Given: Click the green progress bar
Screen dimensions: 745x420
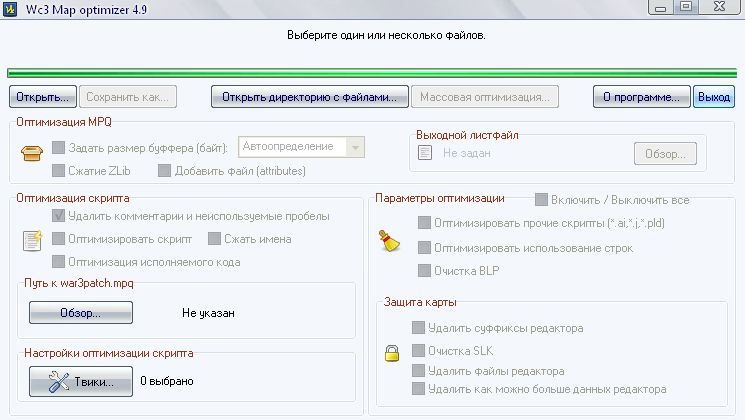Looking at the screenshot, I should [372, 73].
